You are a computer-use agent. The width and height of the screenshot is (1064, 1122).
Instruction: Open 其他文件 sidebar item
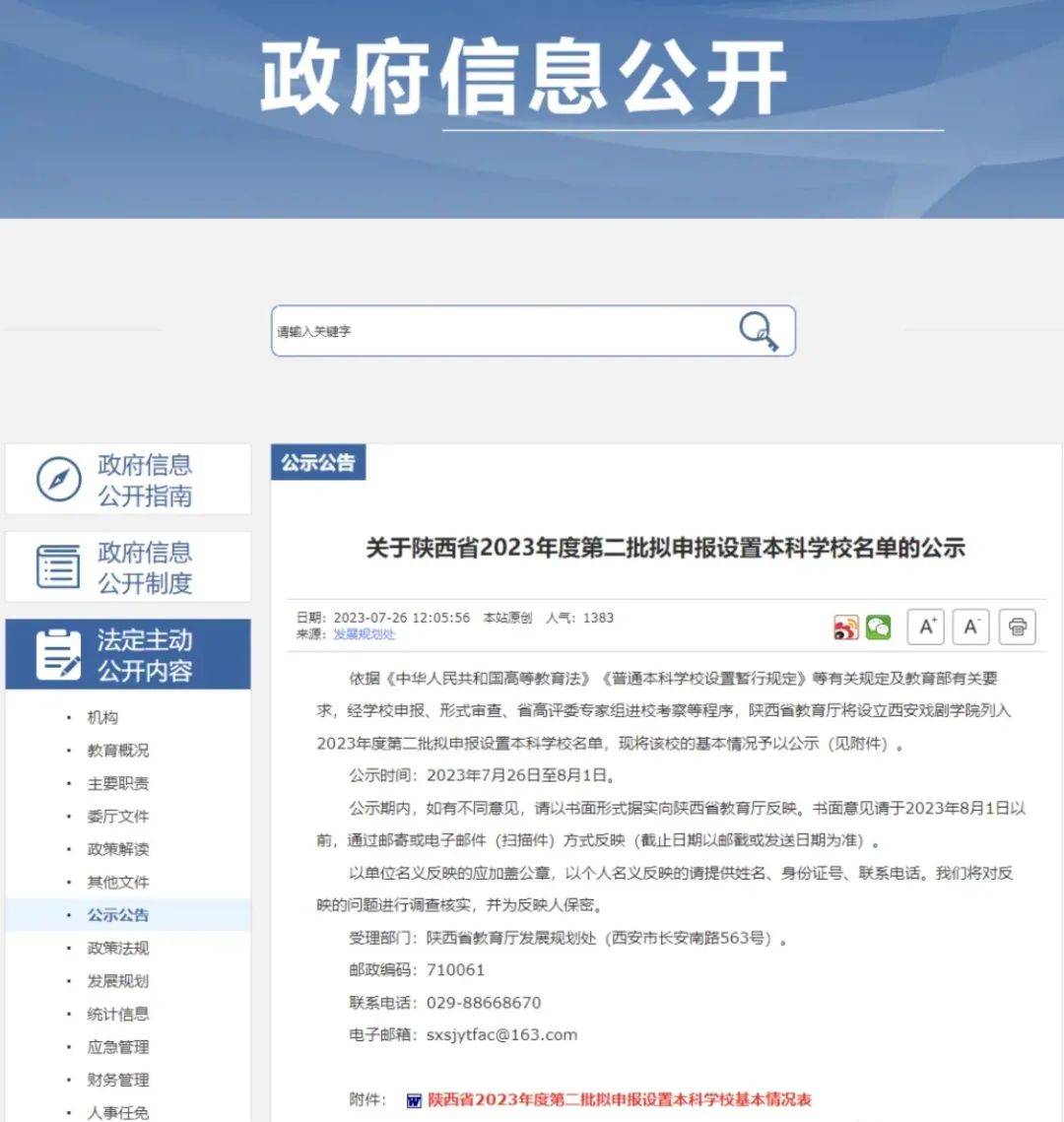pos(118,882)
